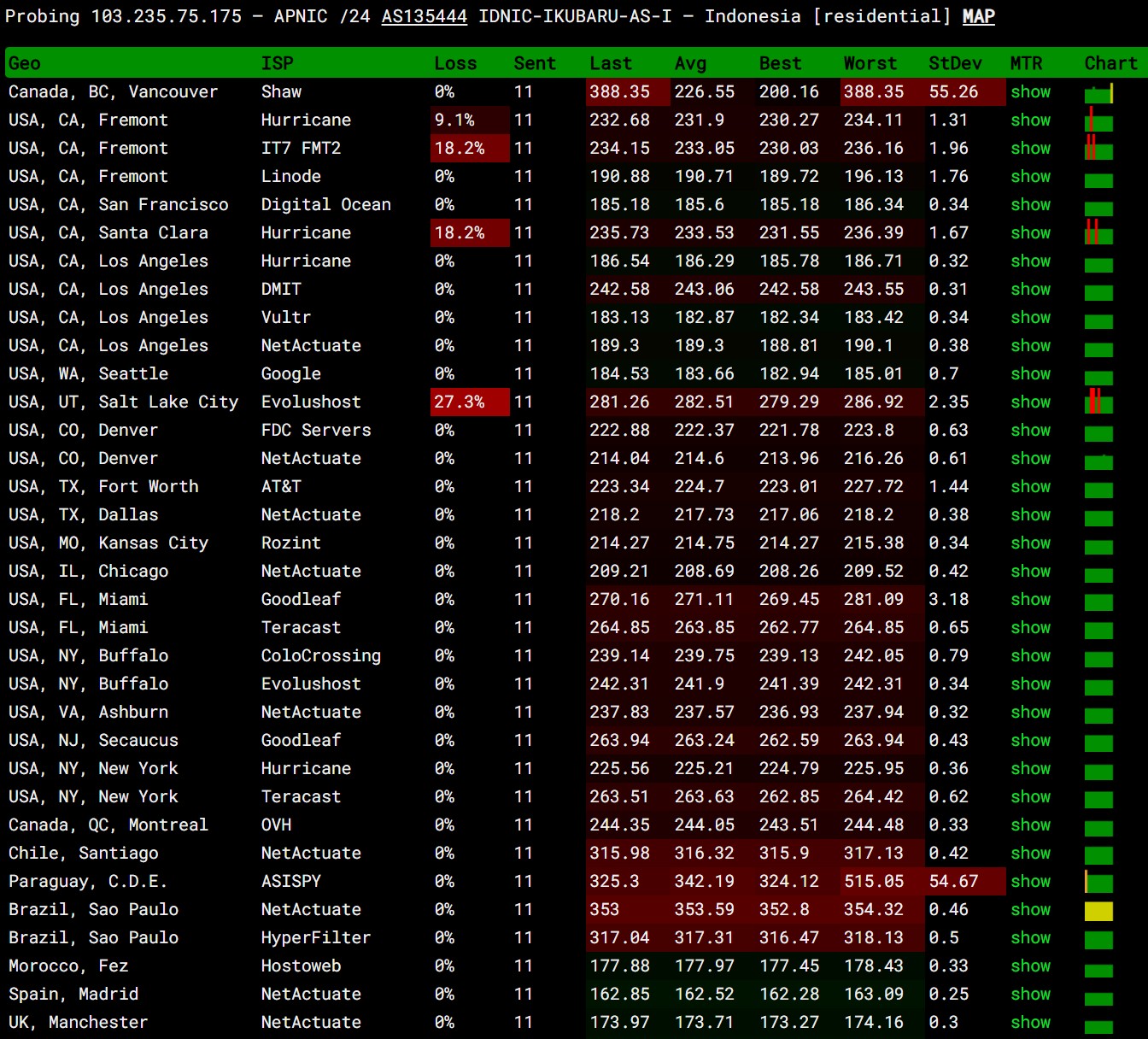Click the MTR column header
The width and height of the screenshot is (1148, 1039).
(1026, 63)
